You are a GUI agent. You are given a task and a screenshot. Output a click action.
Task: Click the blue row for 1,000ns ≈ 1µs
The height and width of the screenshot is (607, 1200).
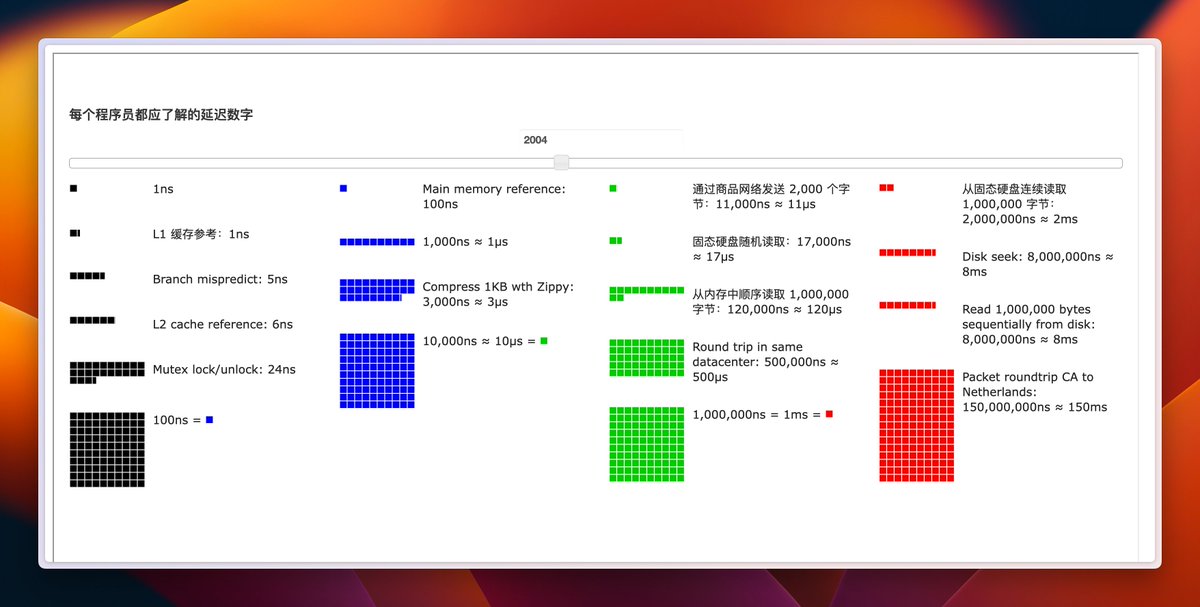pos(377,242)
